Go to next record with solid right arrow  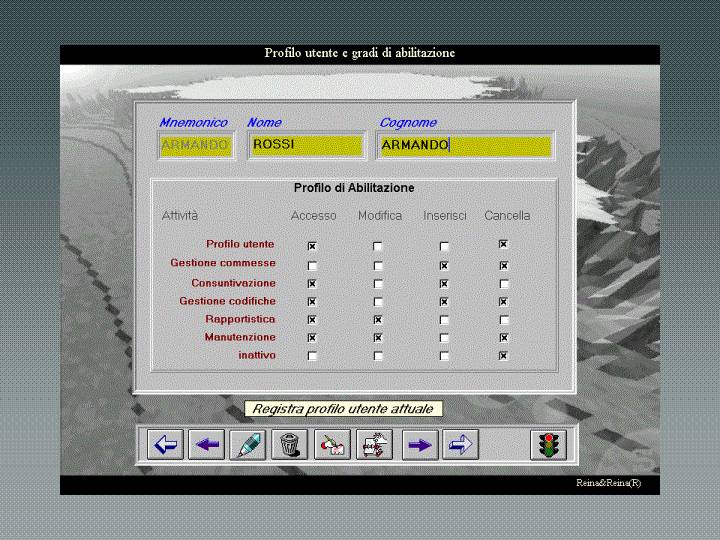coord(420,444)
